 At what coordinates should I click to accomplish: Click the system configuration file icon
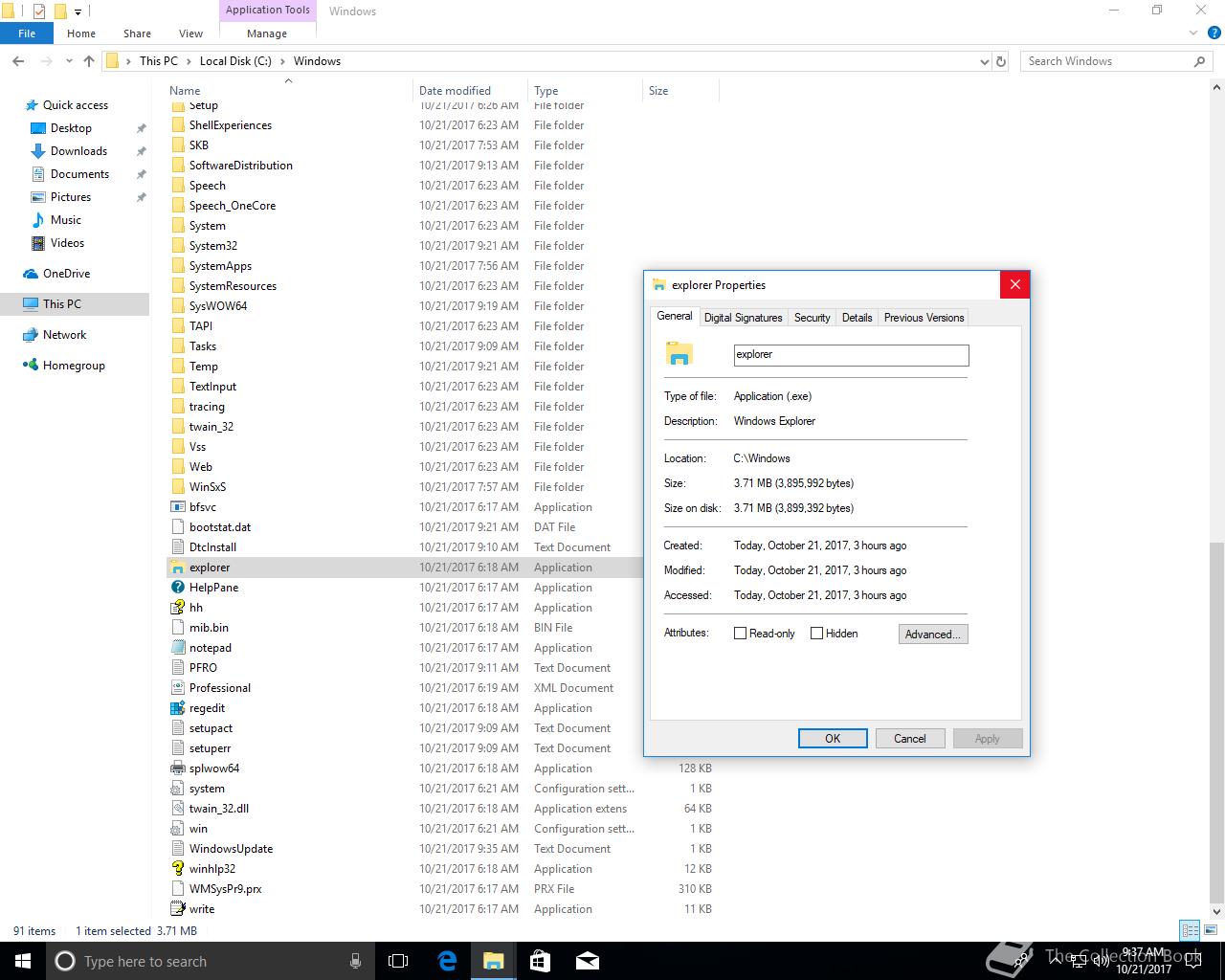[x=177, y=789]
